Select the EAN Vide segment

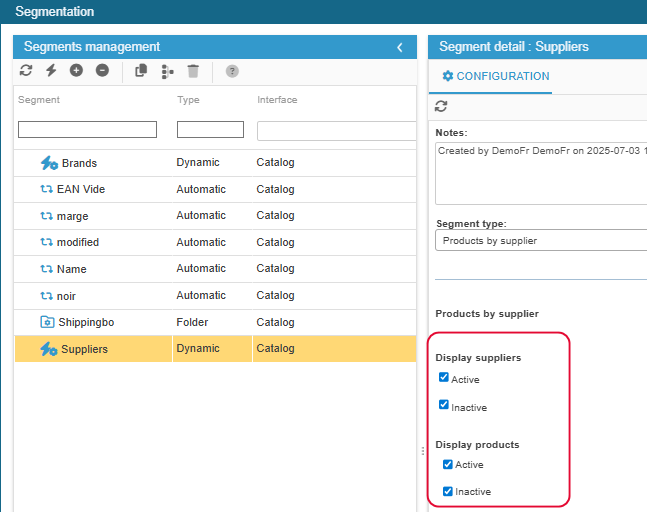pyautogui.click(x=81, y=189)
